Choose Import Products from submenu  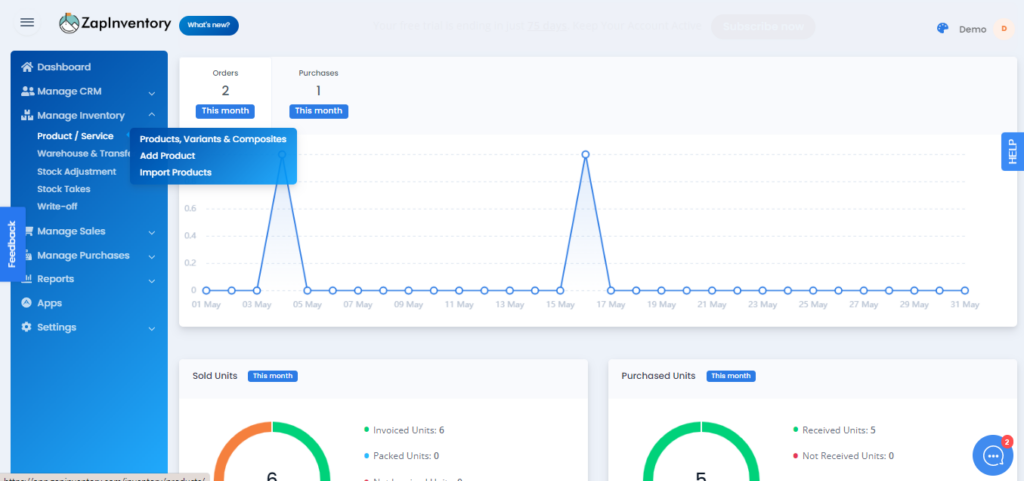pyautogui.click(x=176, y=172)
